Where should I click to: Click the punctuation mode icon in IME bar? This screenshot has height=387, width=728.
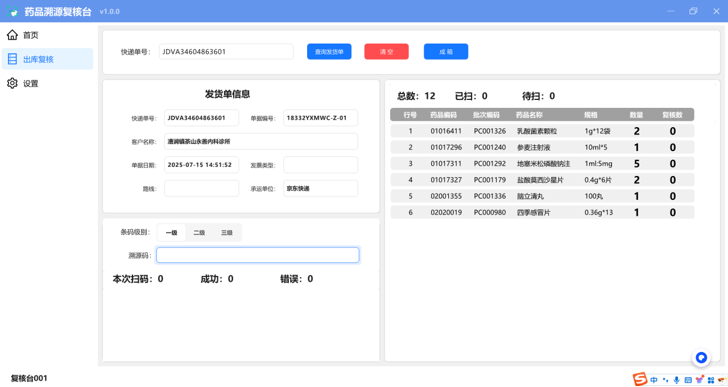point(665,380)
